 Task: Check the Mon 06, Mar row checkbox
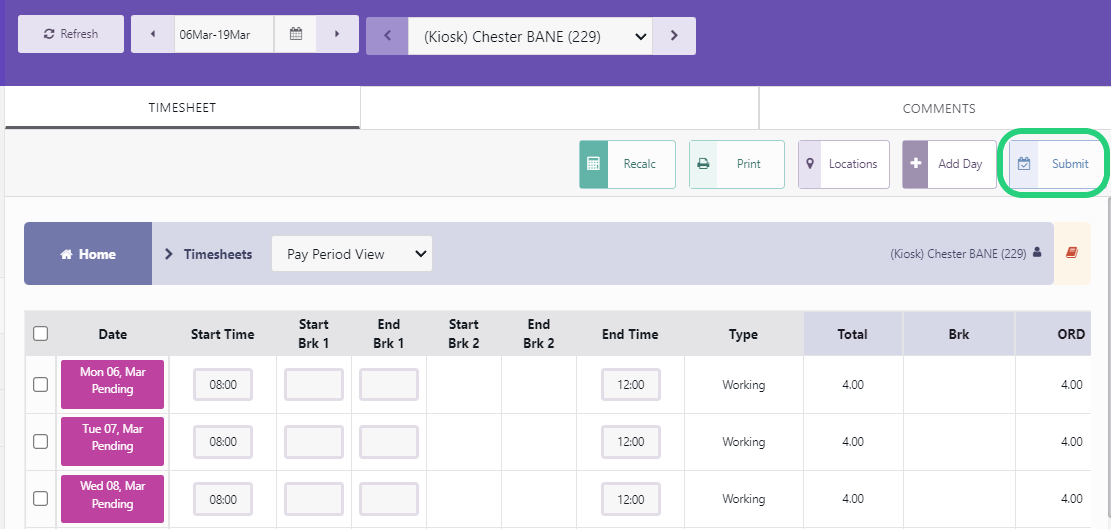(40, 385)
